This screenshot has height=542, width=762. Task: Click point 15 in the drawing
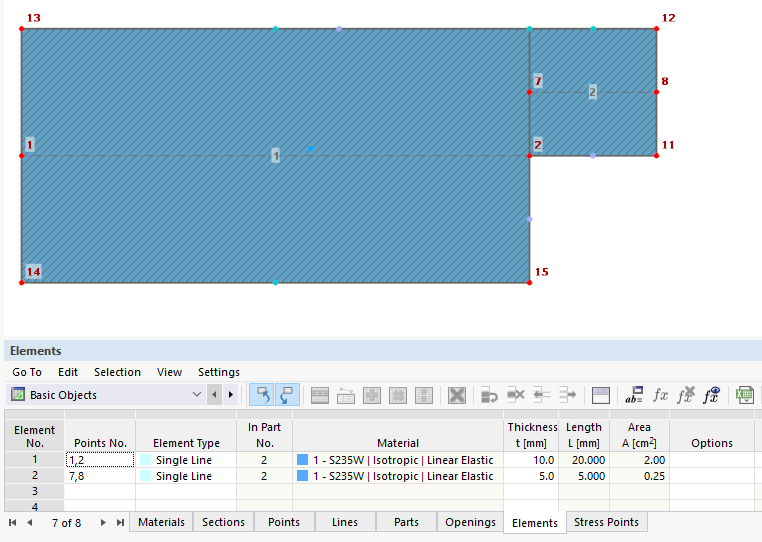pos(529,282)
